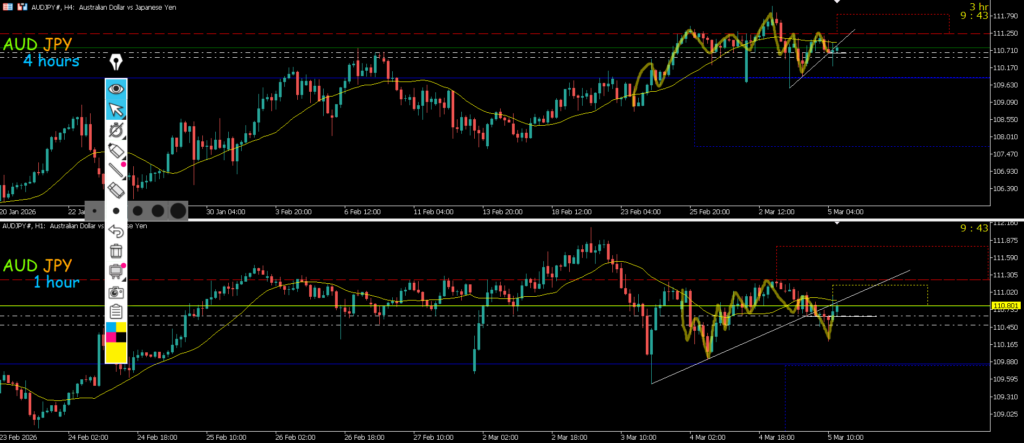Click the 110.801 price label
The image size is (1024, 443).
pos(1005,305)
